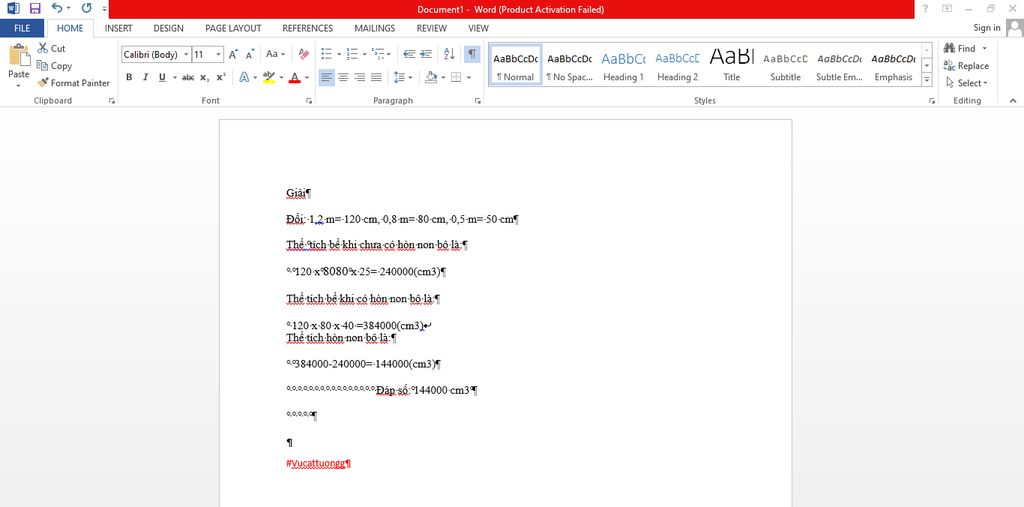The image size is (1024, 507).
Task: Apply the No Spacing style
Action: pos(569,65)
